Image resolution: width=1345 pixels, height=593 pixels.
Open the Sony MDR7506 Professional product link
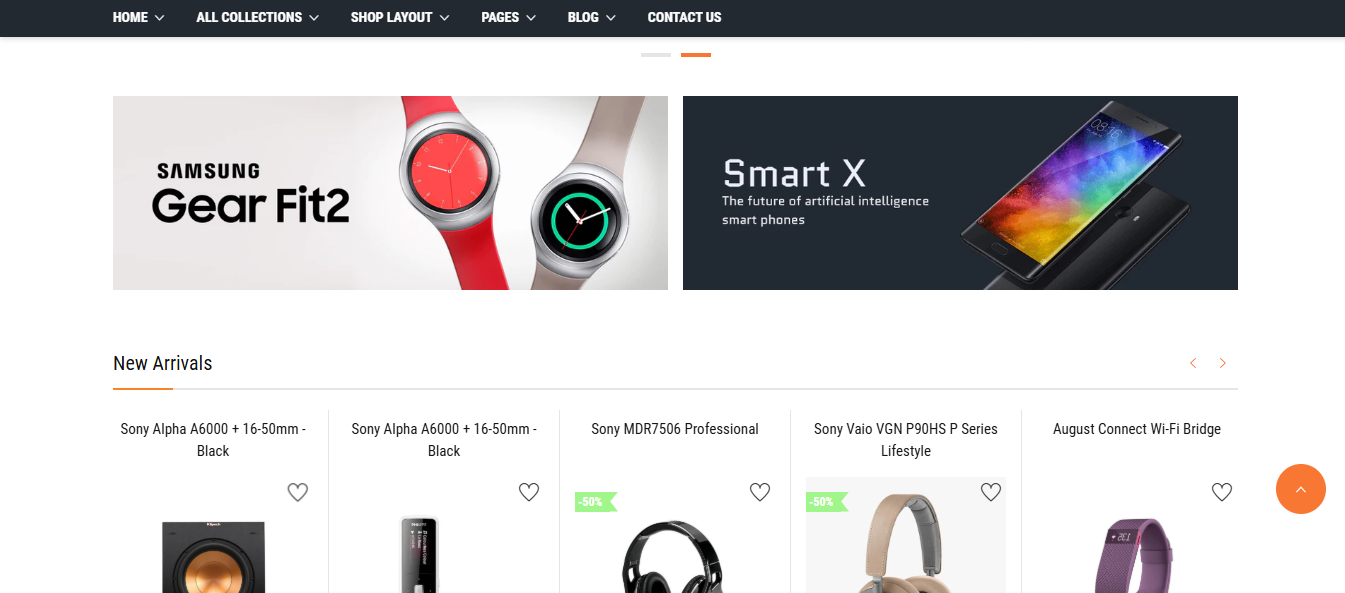tap(675, 429)
